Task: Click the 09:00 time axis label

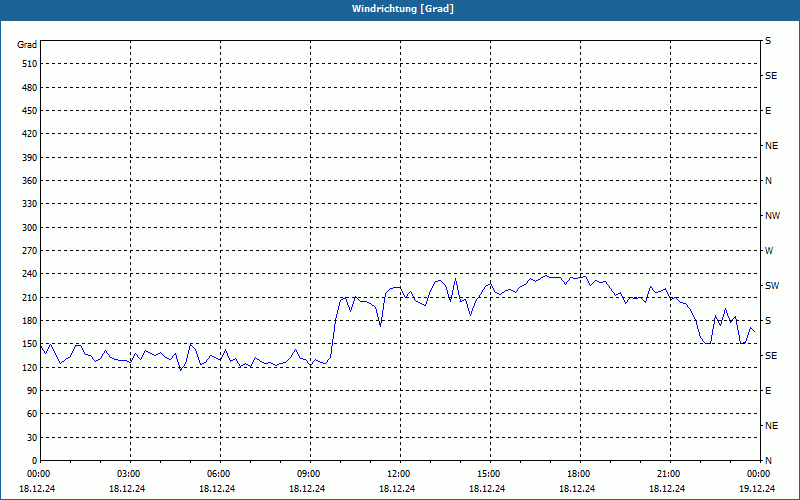Action: click(310, 474)
